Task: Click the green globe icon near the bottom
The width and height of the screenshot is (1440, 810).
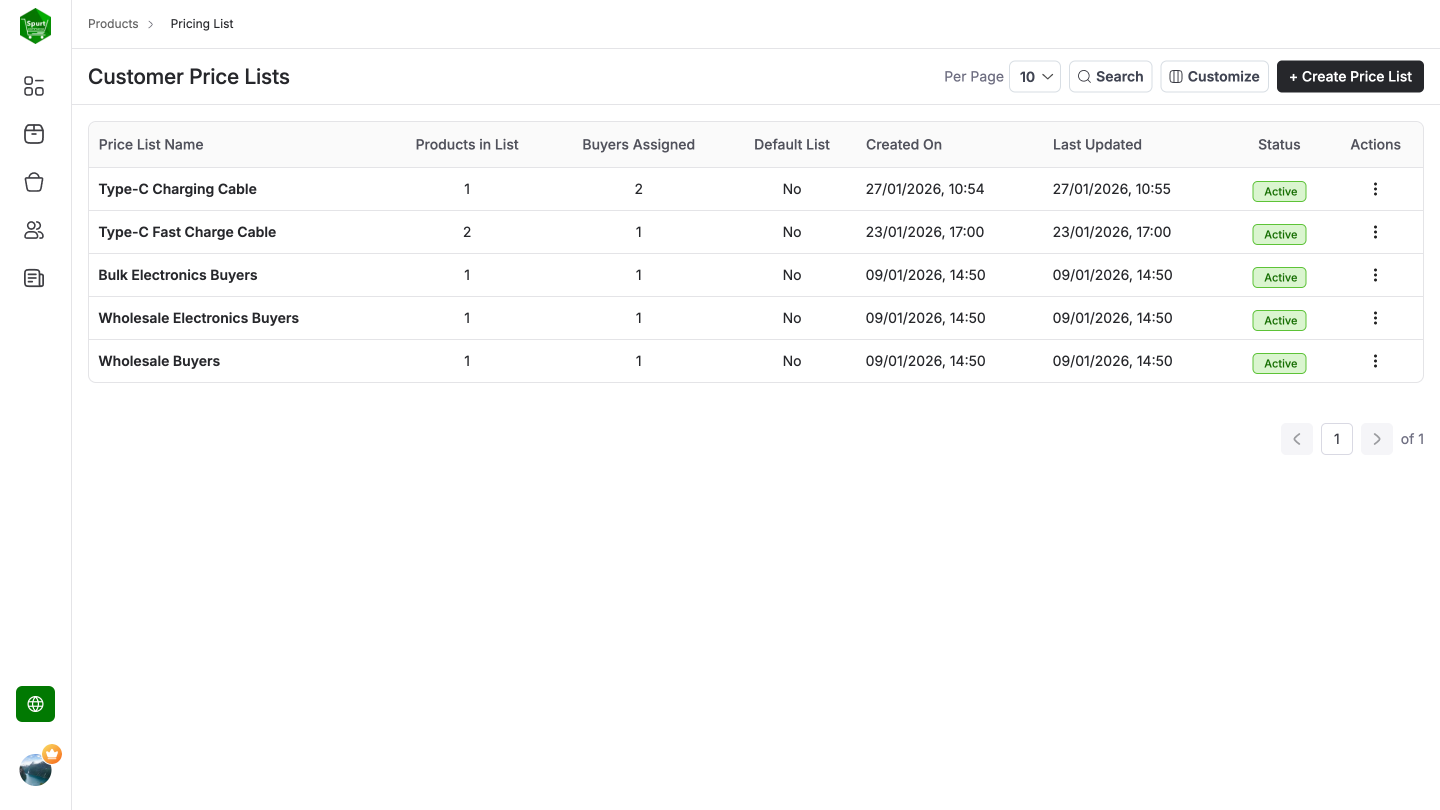Action: 35,704
